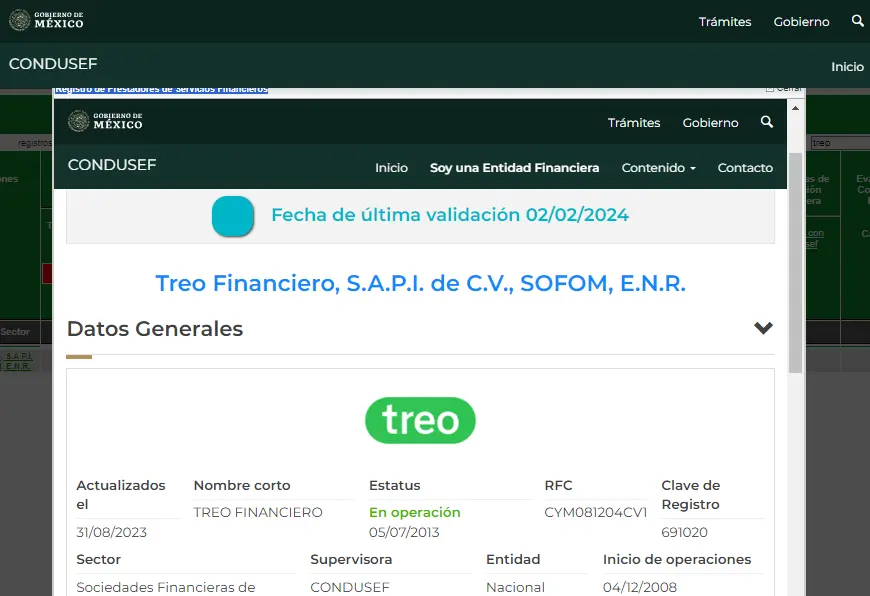Click the modal's vertical scrollbar thumb
The image size is (870, 596).
click(x=795, y=262)
